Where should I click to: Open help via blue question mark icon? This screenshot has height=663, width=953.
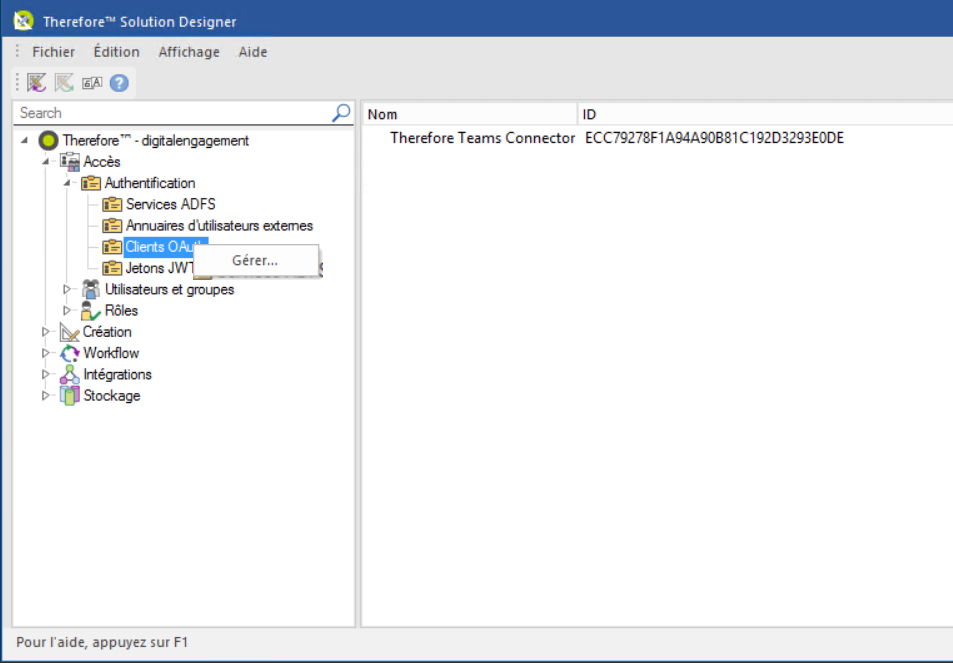point(119,83)
